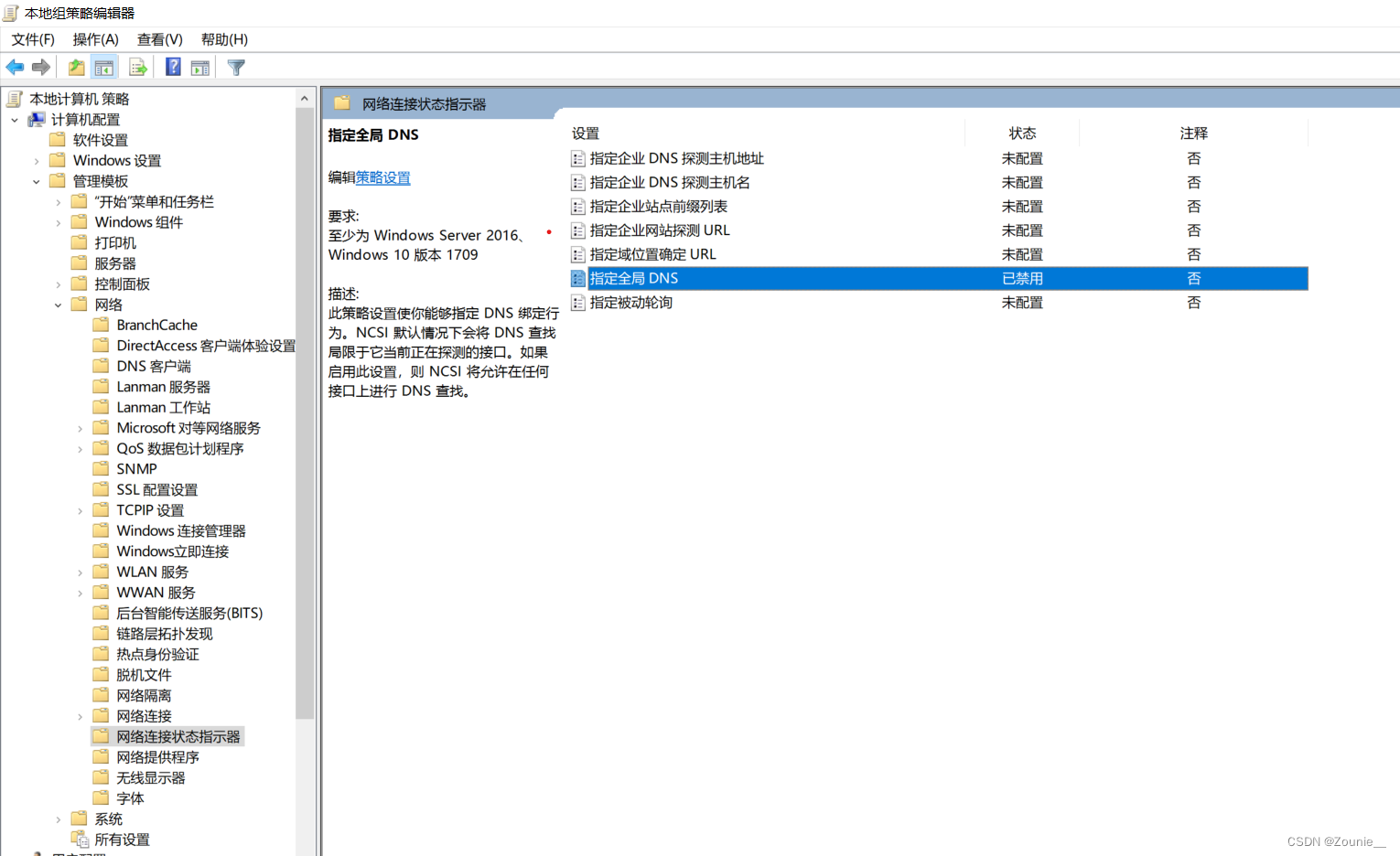Select the 无线显示器 tree item
Screen dimensions: 1400x856
pyautogui.click(x=151, y=778)
